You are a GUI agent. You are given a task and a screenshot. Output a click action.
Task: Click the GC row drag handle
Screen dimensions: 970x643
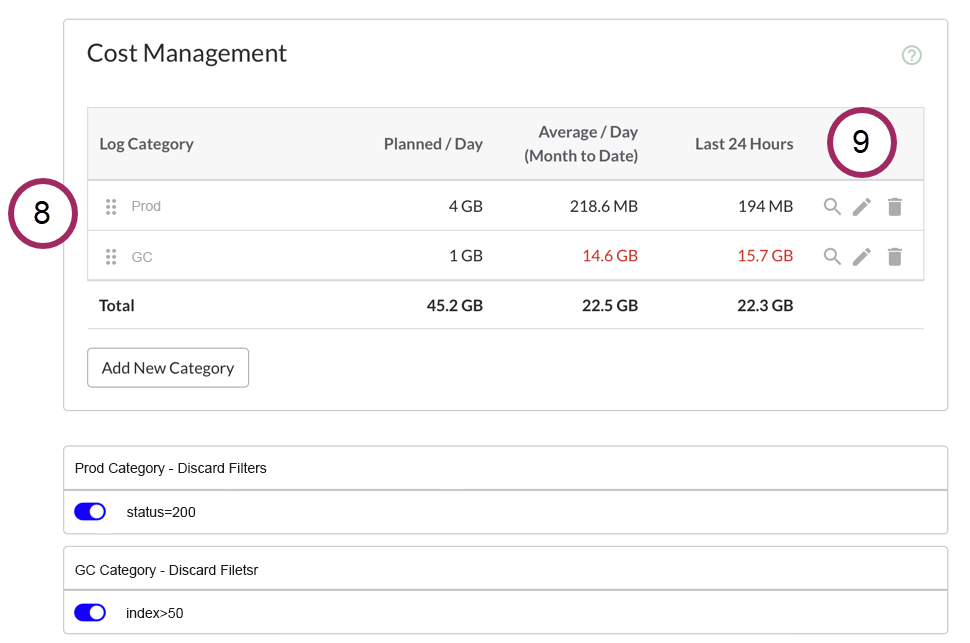tap(111, 256)
